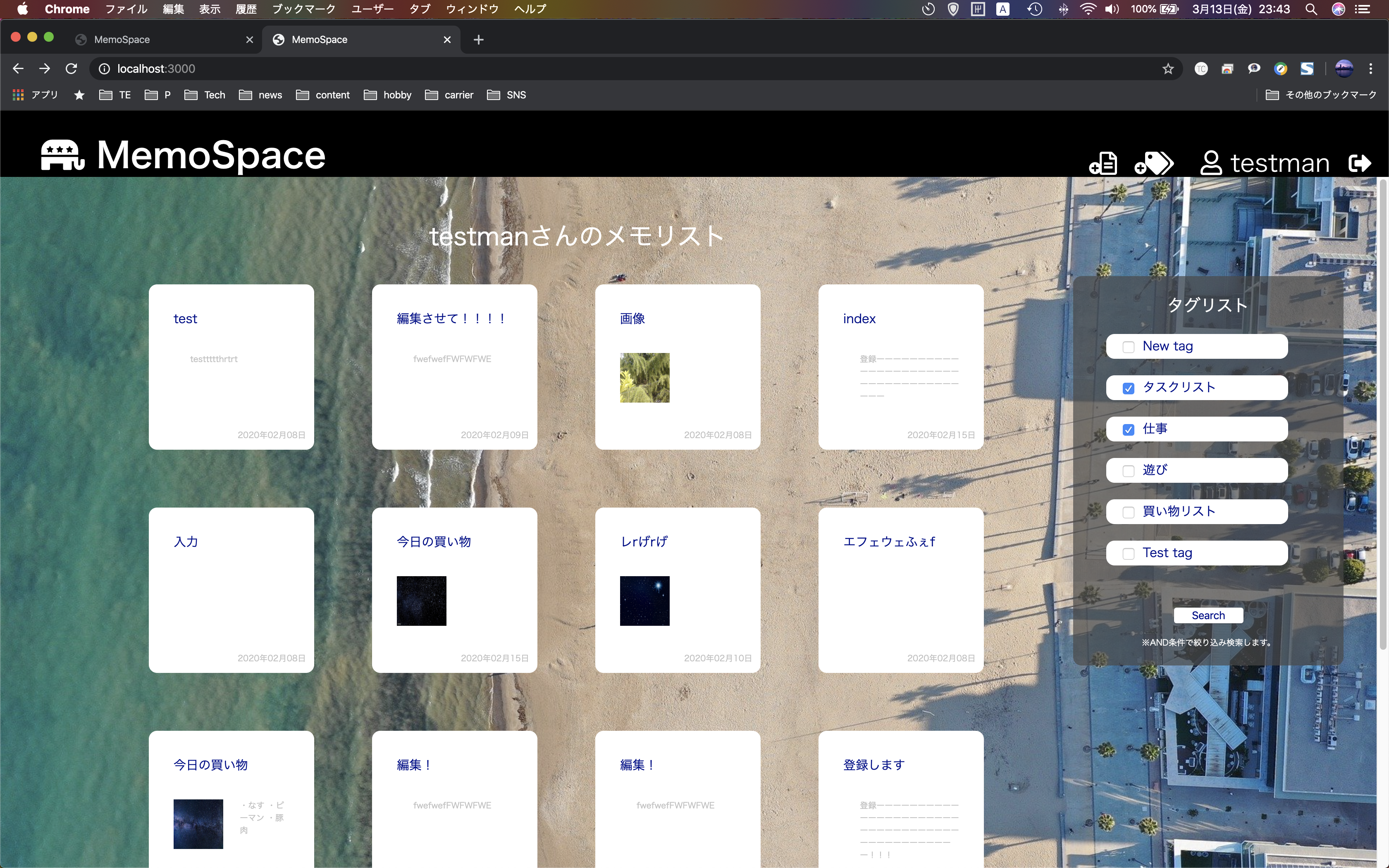Open the 編集 menu in menu bar
Viewport: 1389px width, 868px height.
point(173,9)
